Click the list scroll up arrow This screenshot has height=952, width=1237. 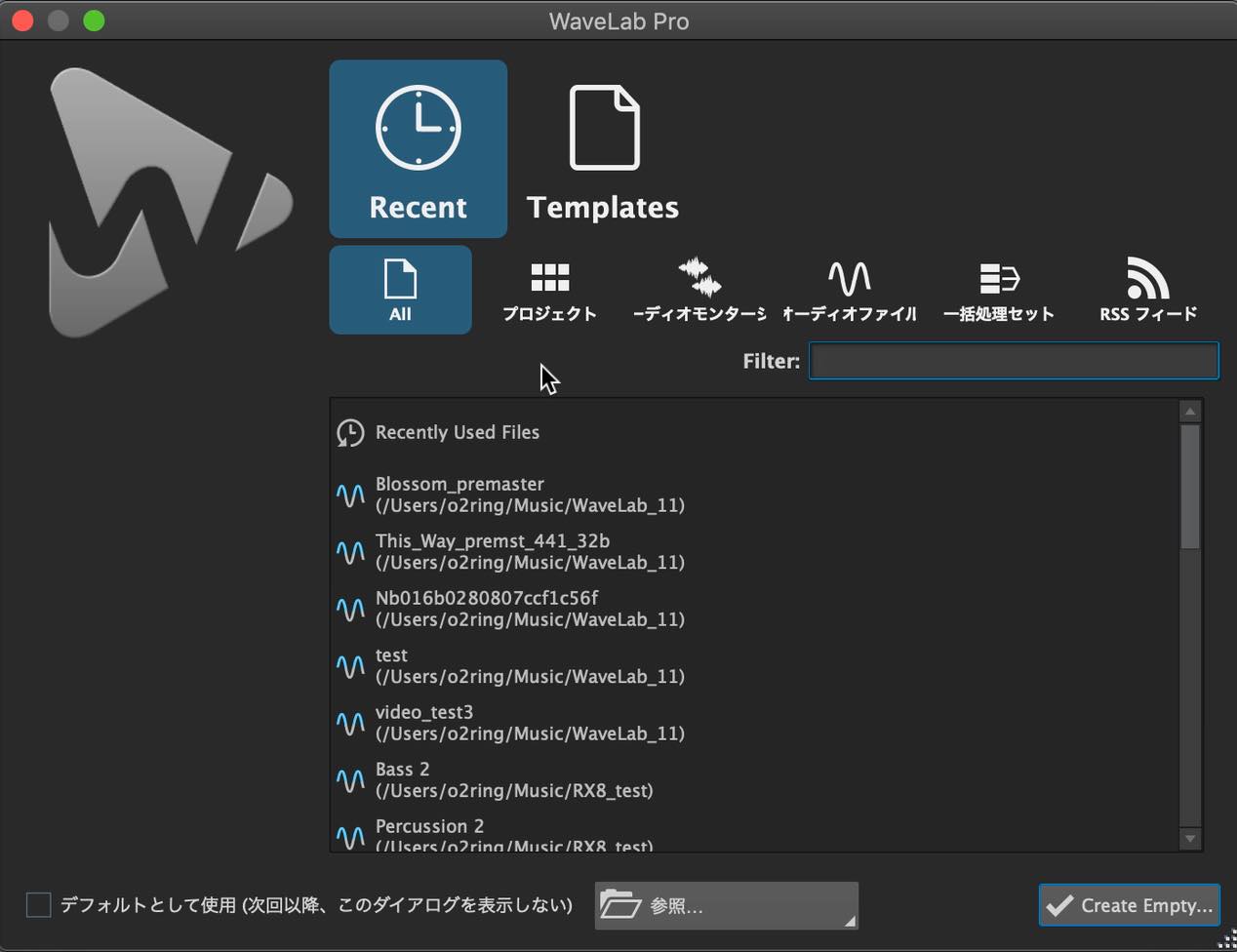coord(1189,412)
